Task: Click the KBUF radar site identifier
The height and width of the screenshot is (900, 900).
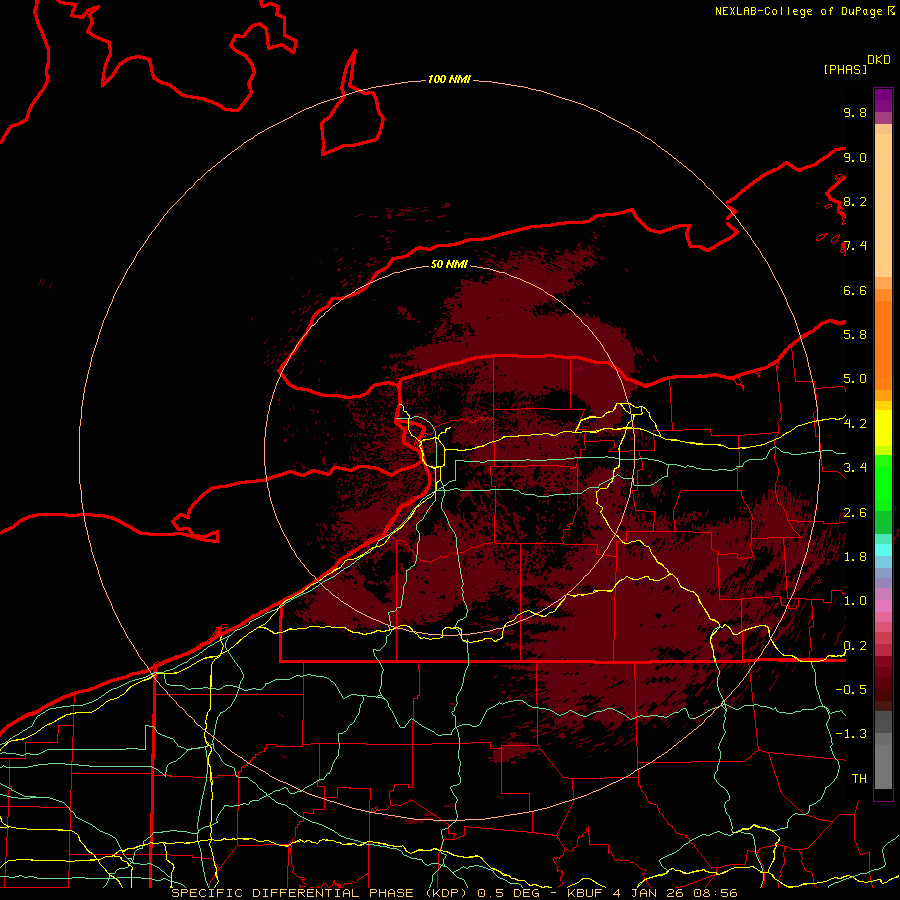Action: tap(585, 893)
